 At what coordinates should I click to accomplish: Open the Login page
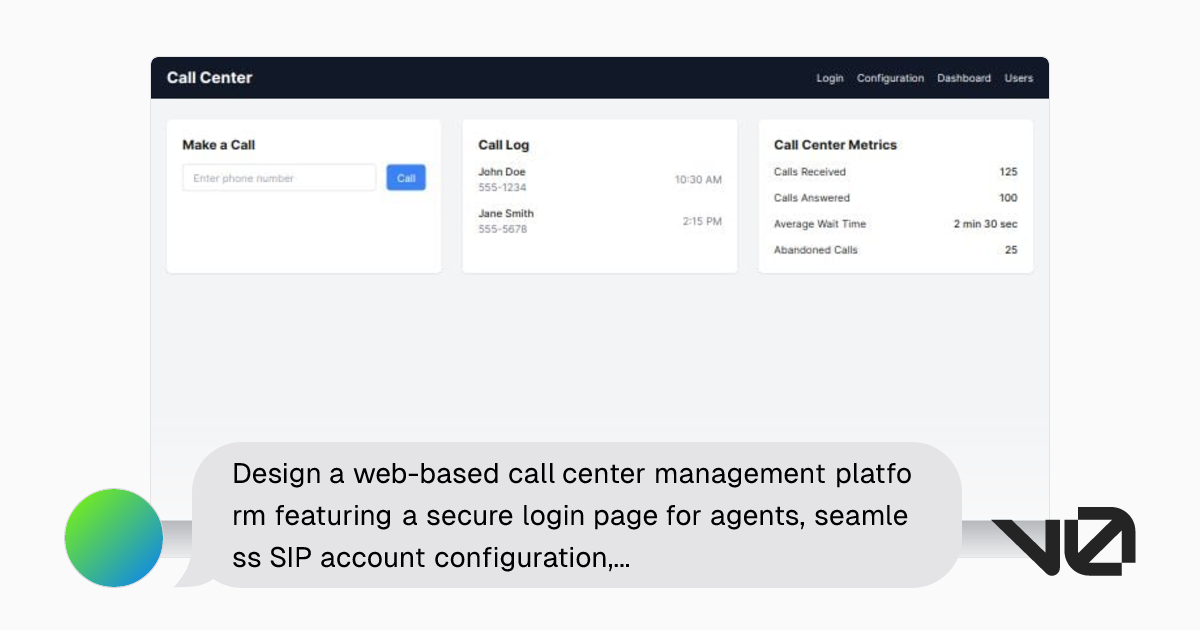(x=829, y=78)
